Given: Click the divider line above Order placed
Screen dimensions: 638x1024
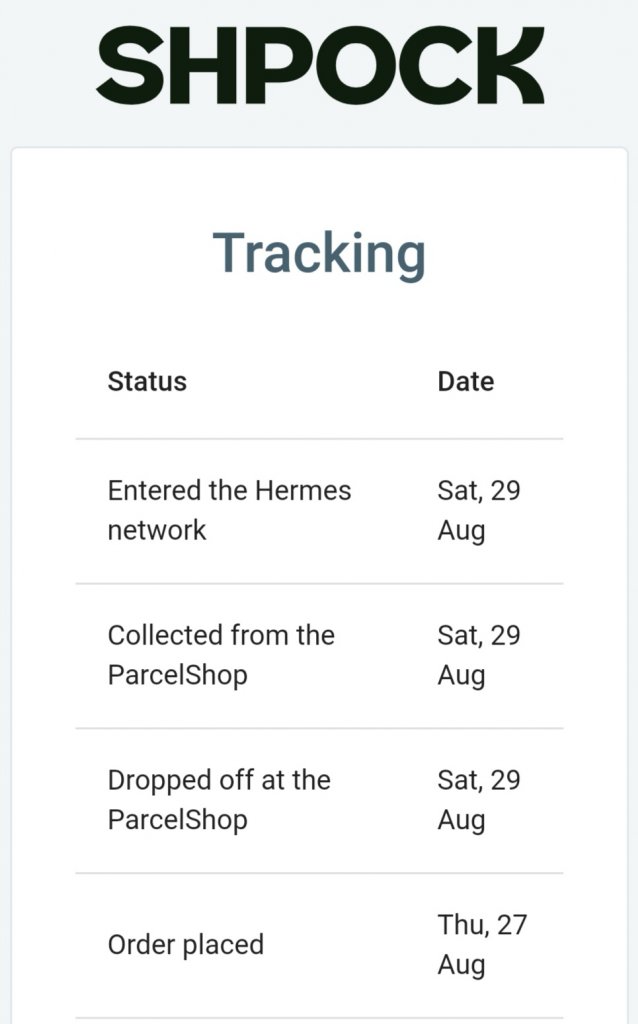Looking at the screenshot, I should pos(319,873).
